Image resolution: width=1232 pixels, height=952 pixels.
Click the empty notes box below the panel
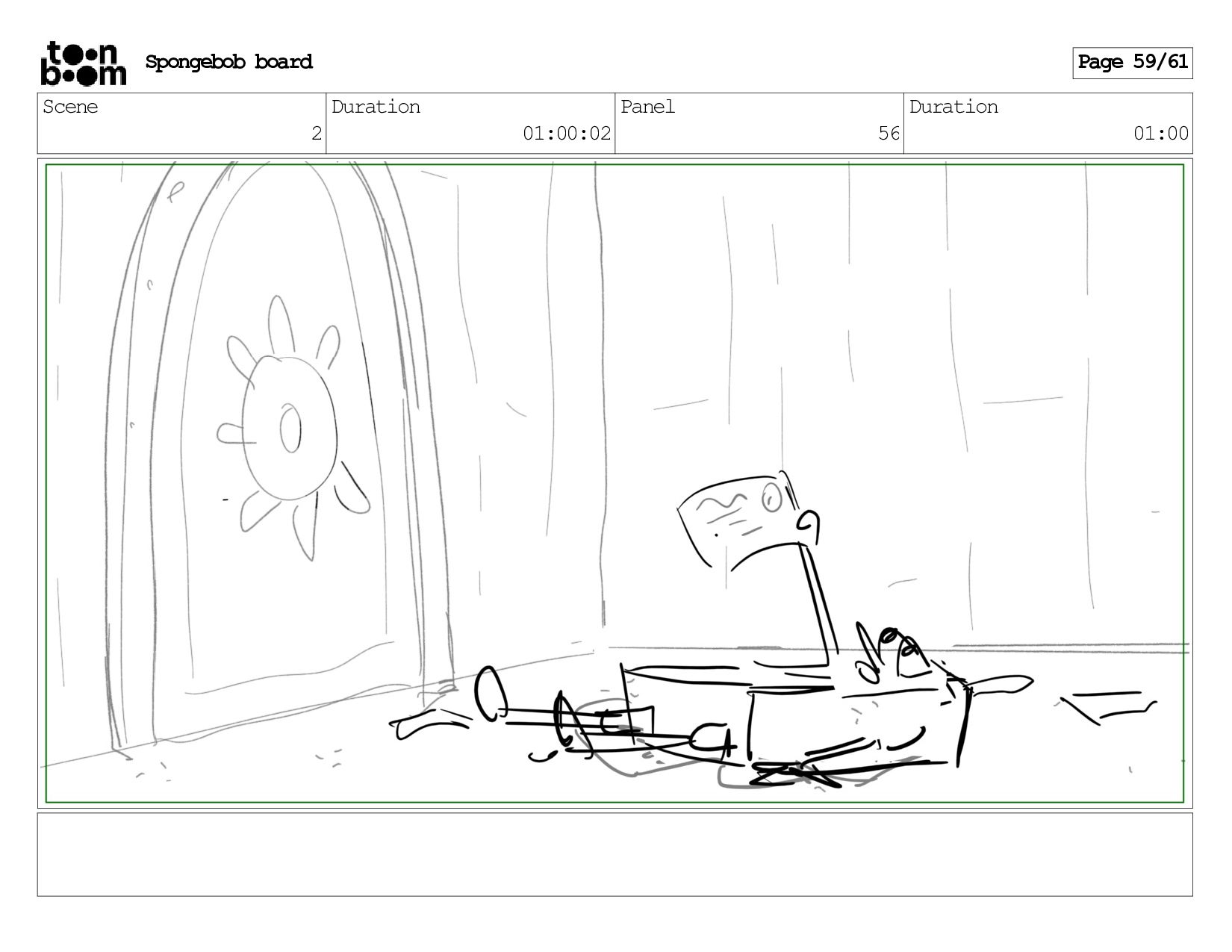click(615, 854)
